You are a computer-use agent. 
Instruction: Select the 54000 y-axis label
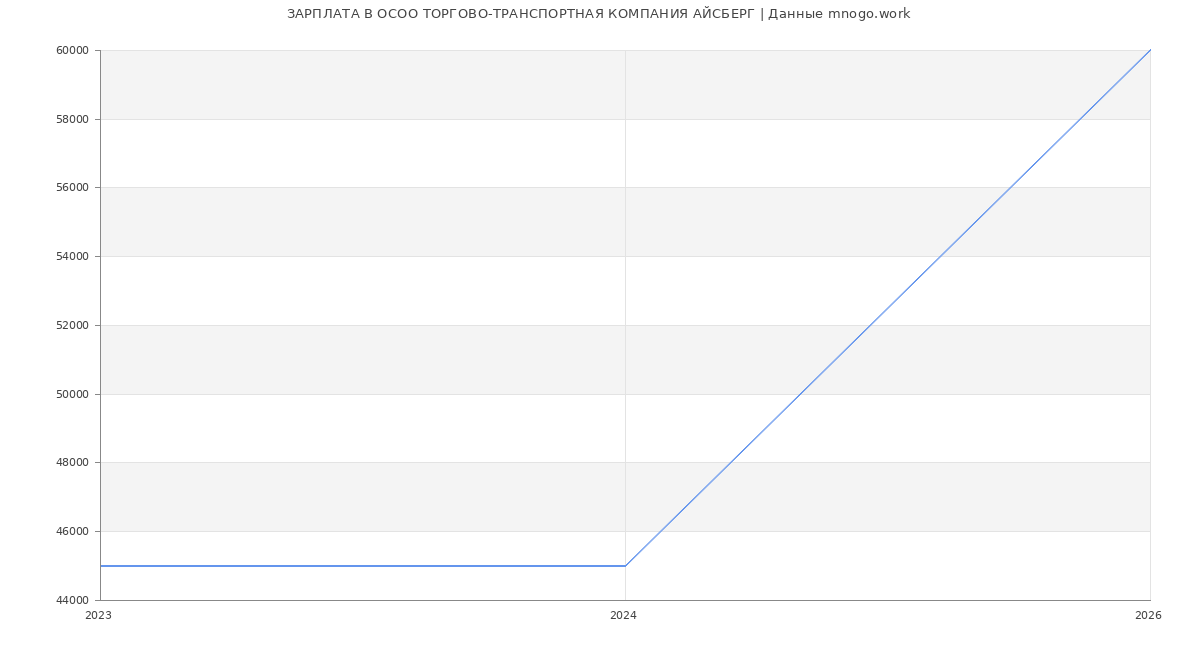point(73,257)
